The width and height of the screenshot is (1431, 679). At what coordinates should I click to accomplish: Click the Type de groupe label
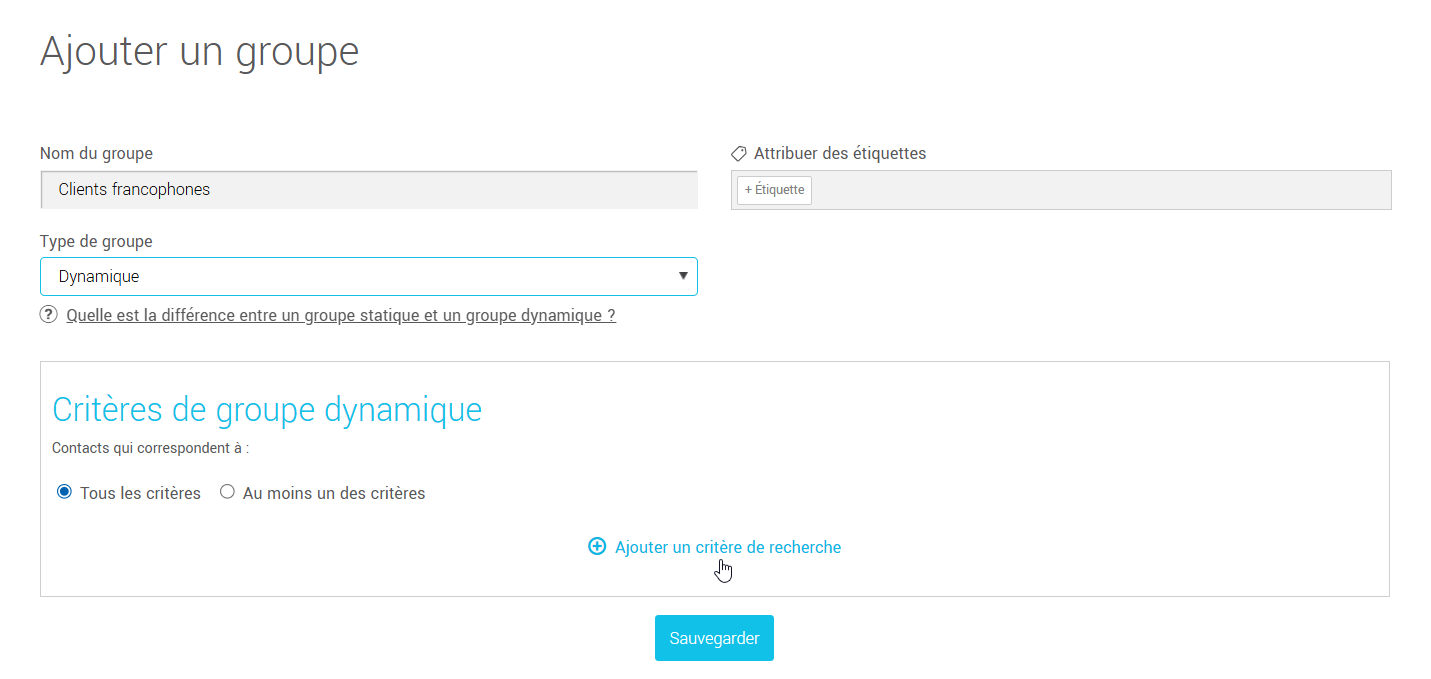pos(95,241)
